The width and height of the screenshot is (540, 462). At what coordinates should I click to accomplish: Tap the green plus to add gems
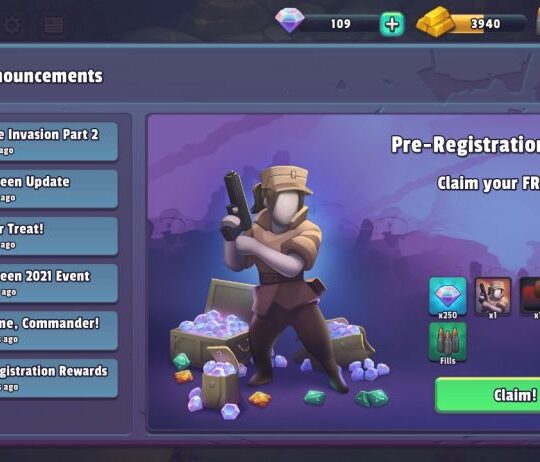click(x=392, y=24)
